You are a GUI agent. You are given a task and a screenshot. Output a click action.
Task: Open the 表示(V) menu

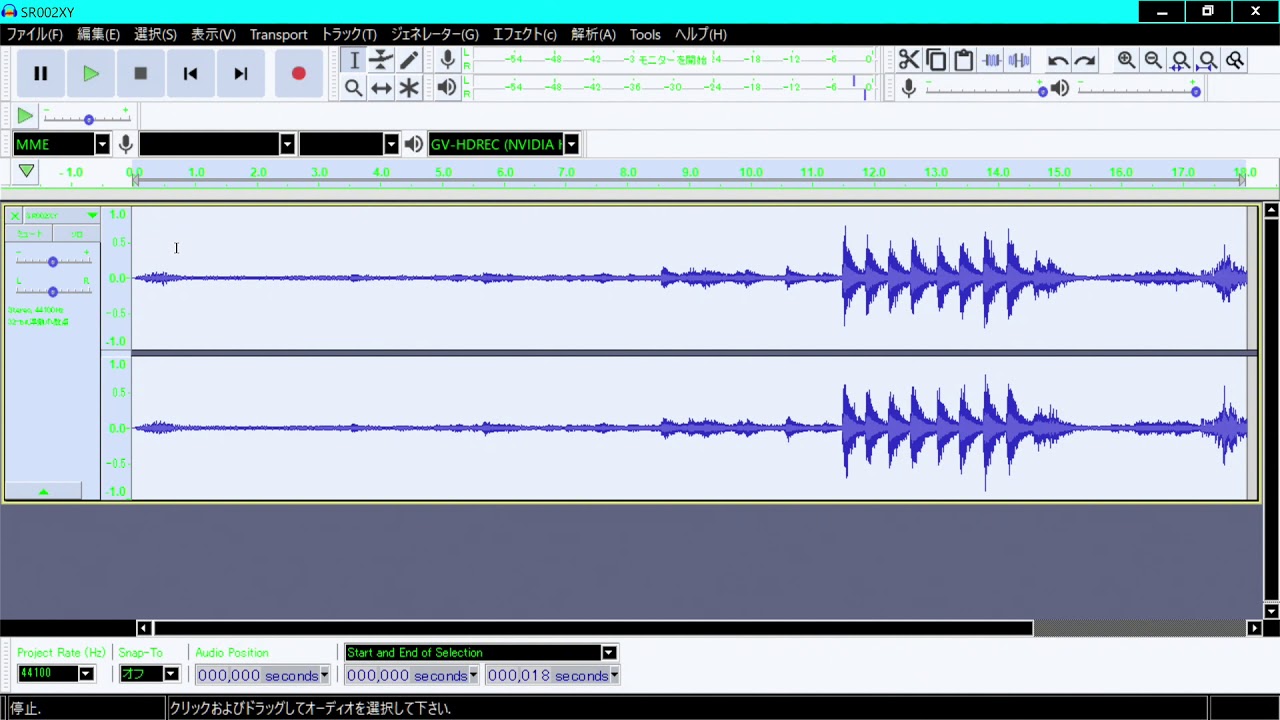coord(213,34)
